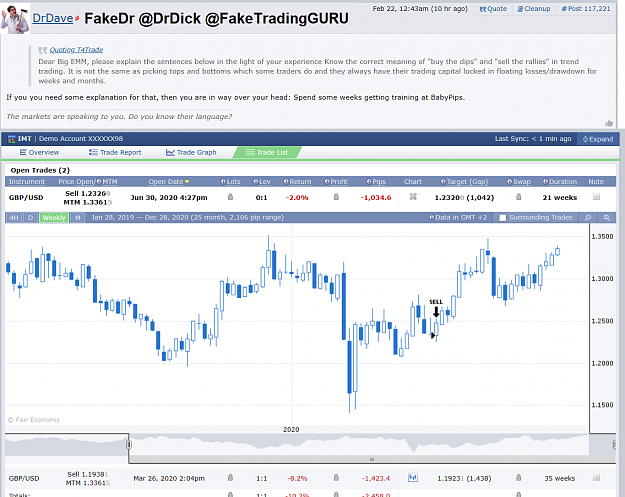Switch to the Trade Report tab
This screenshot has height=497, width=625.
point(115,152)
